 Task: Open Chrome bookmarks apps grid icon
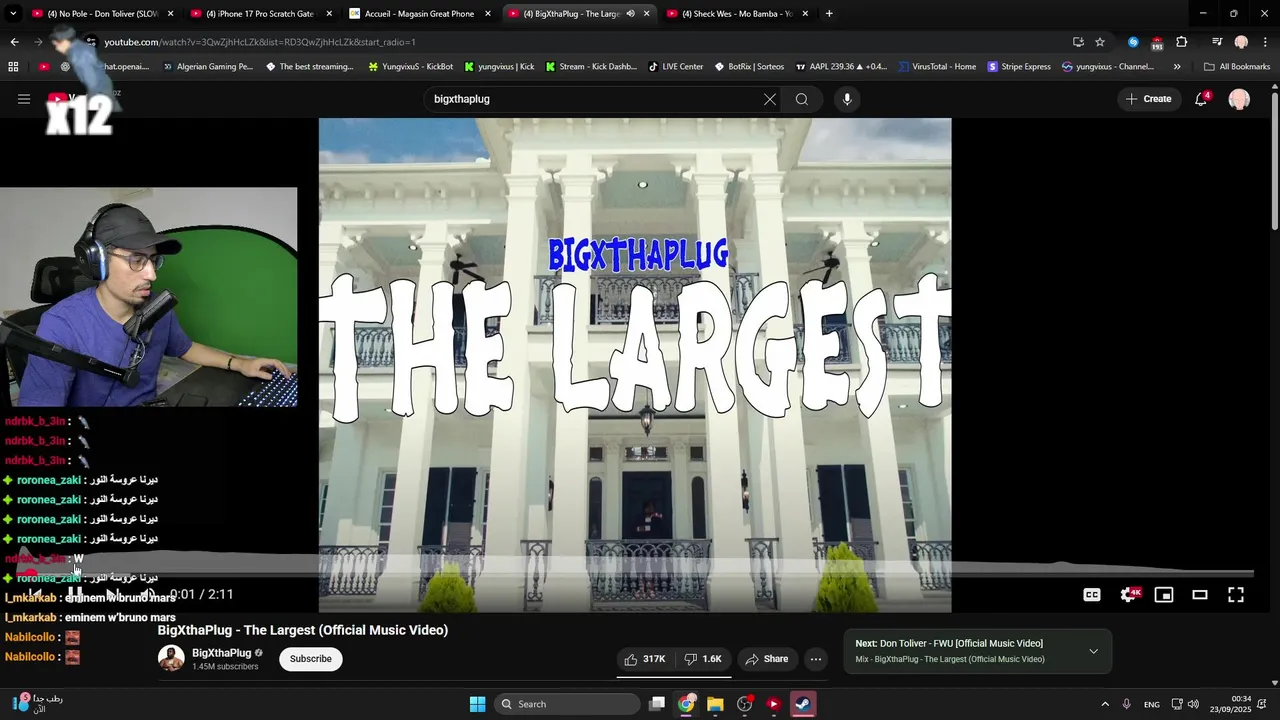13,67
